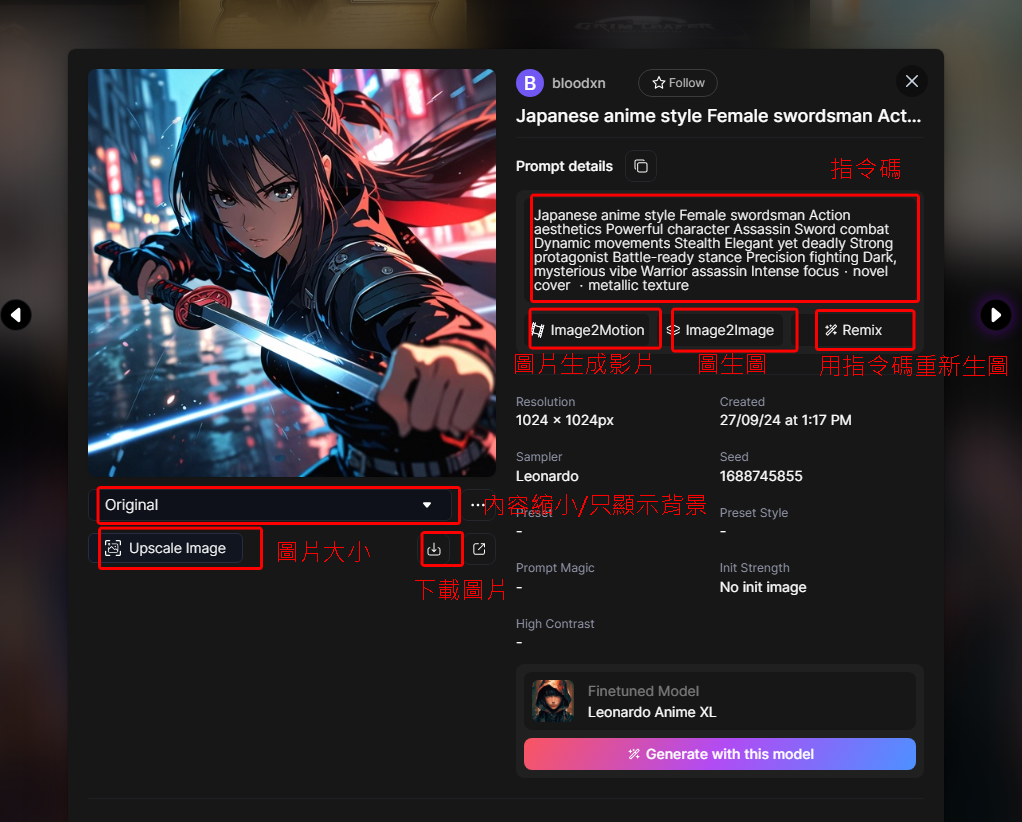Click the 'High Contrast' label
The height and width of the screenshot is (822, 1022).
555,624
